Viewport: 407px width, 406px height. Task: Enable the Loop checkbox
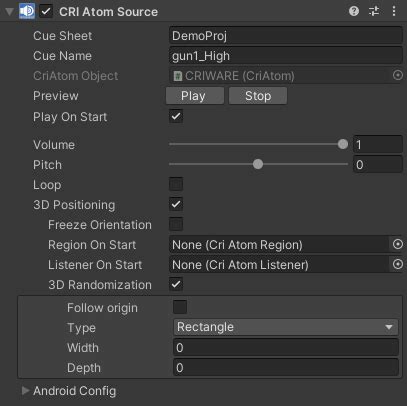pos(176,184)
